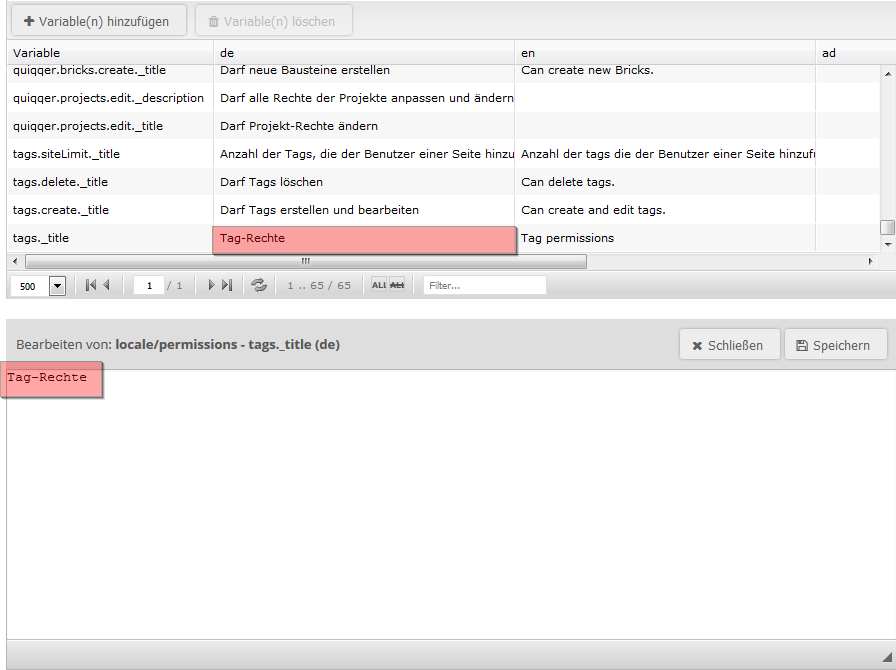896x670 pixels.
Task: Sort by the 'de' column header
Action: [x=364, y=53]
